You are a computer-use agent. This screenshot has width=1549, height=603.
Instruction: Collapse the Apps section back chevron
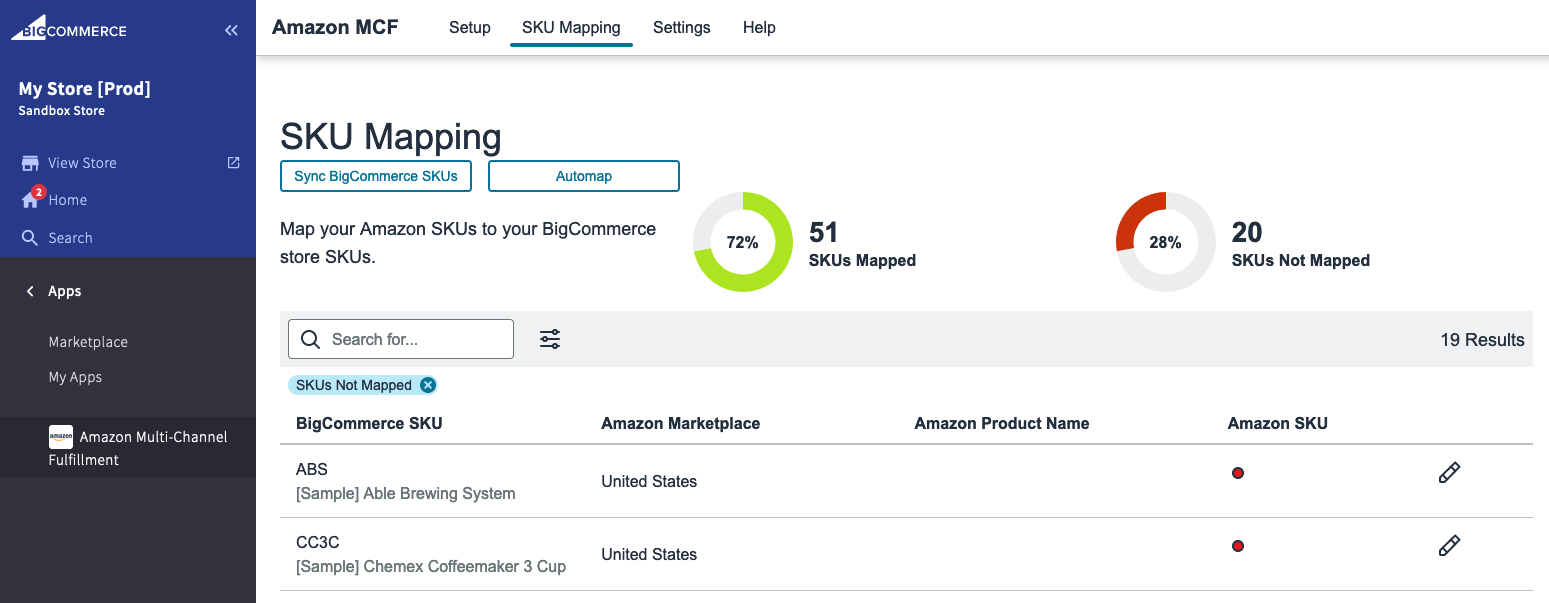tap(30, 291)
